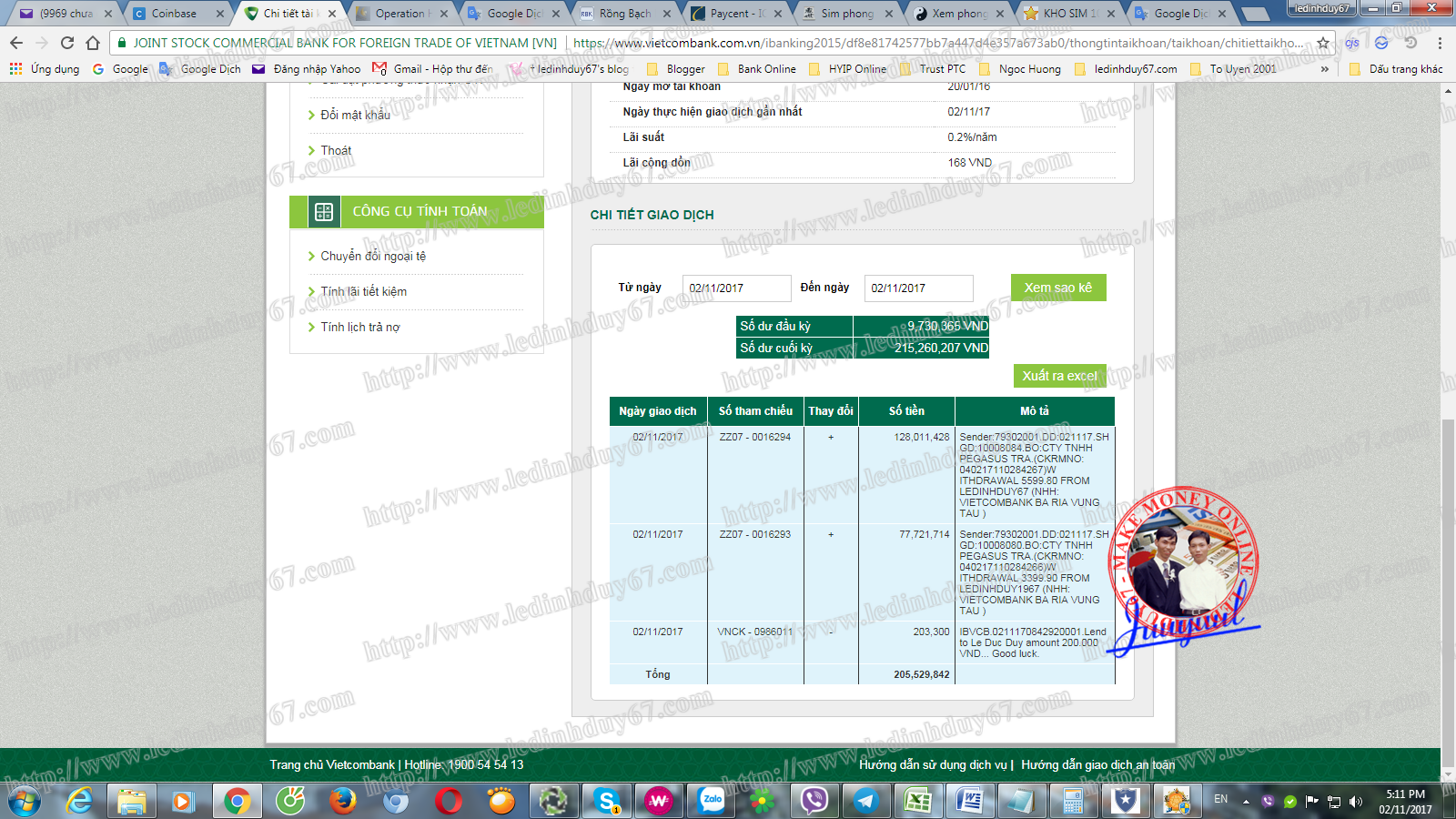Switch to Google Chrome in the taskbar
1456x819 pixels.
[237, 802]
